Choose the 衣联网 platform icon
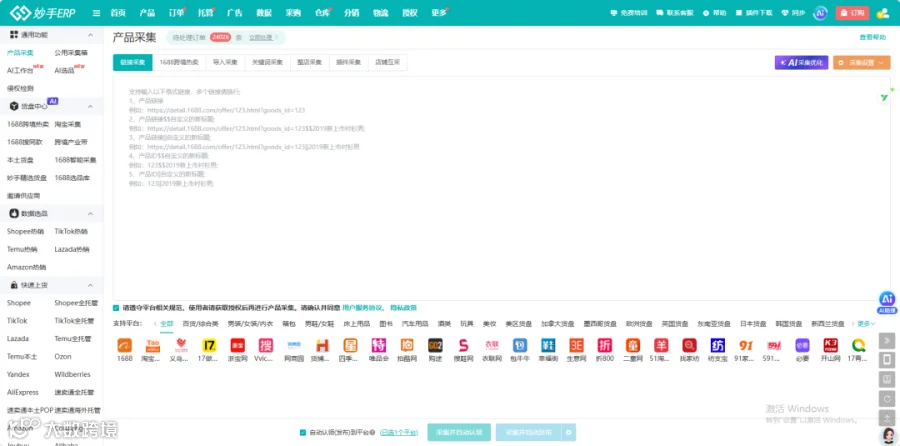 (492, 345)
